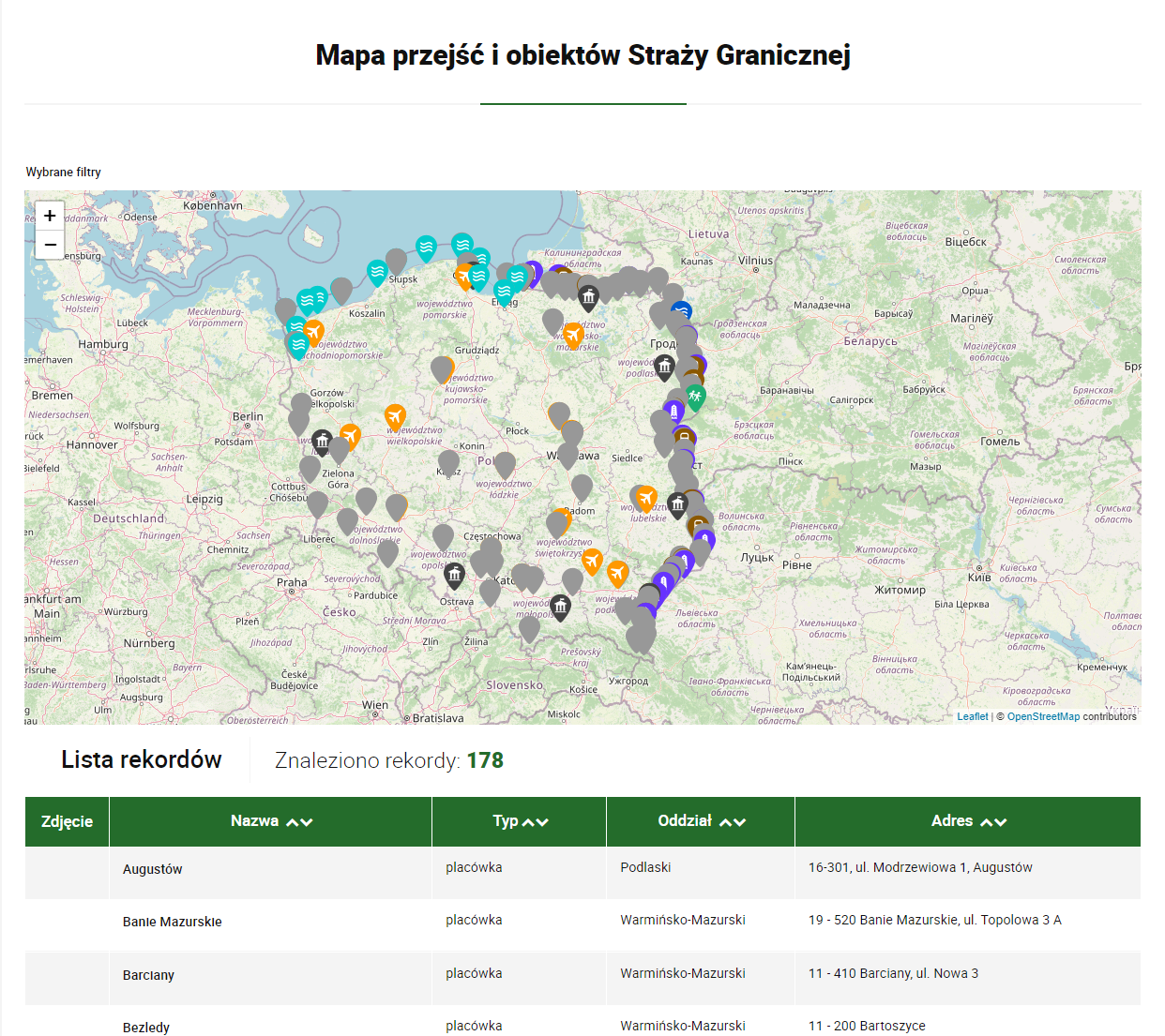Sort records using the Typ column arrows
The image size is (1165, 1036).
pyautogui.click(x=535, y=822)
